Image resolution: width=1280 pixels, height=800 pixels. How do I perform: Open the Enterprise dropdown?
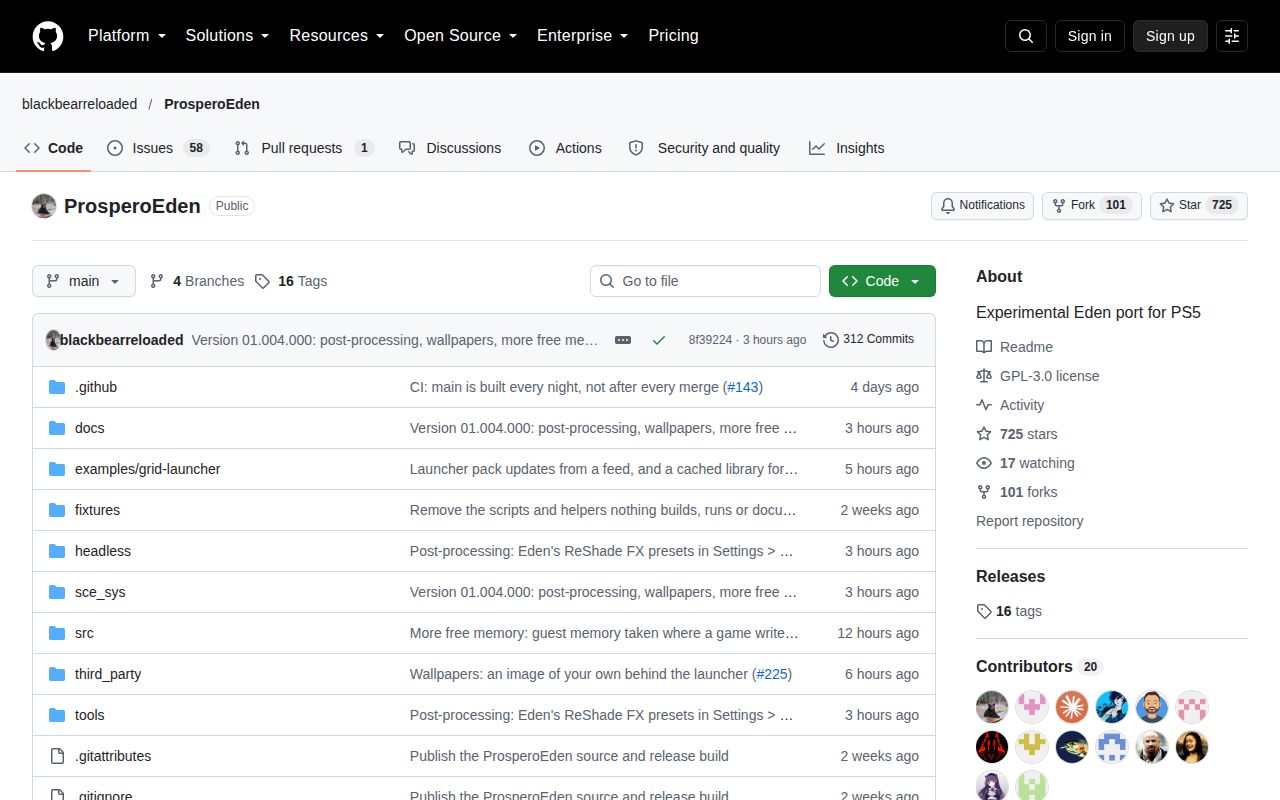(x=583, y=36)
